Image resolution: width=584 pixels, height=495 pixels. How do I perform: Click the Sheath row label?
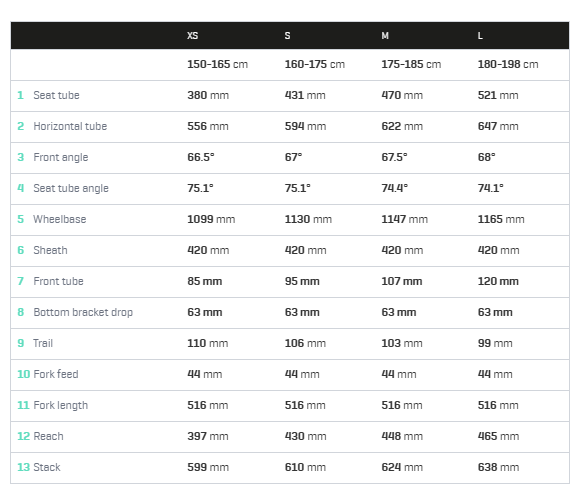point(50,250)
